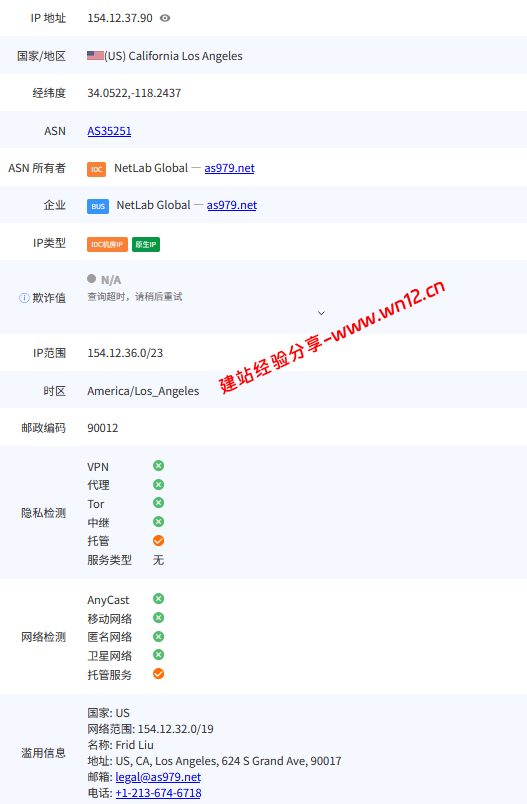Screen dimensions: 527x804
Task: Click the 624 S Grand Ave address line
Action: coord(214,761)
